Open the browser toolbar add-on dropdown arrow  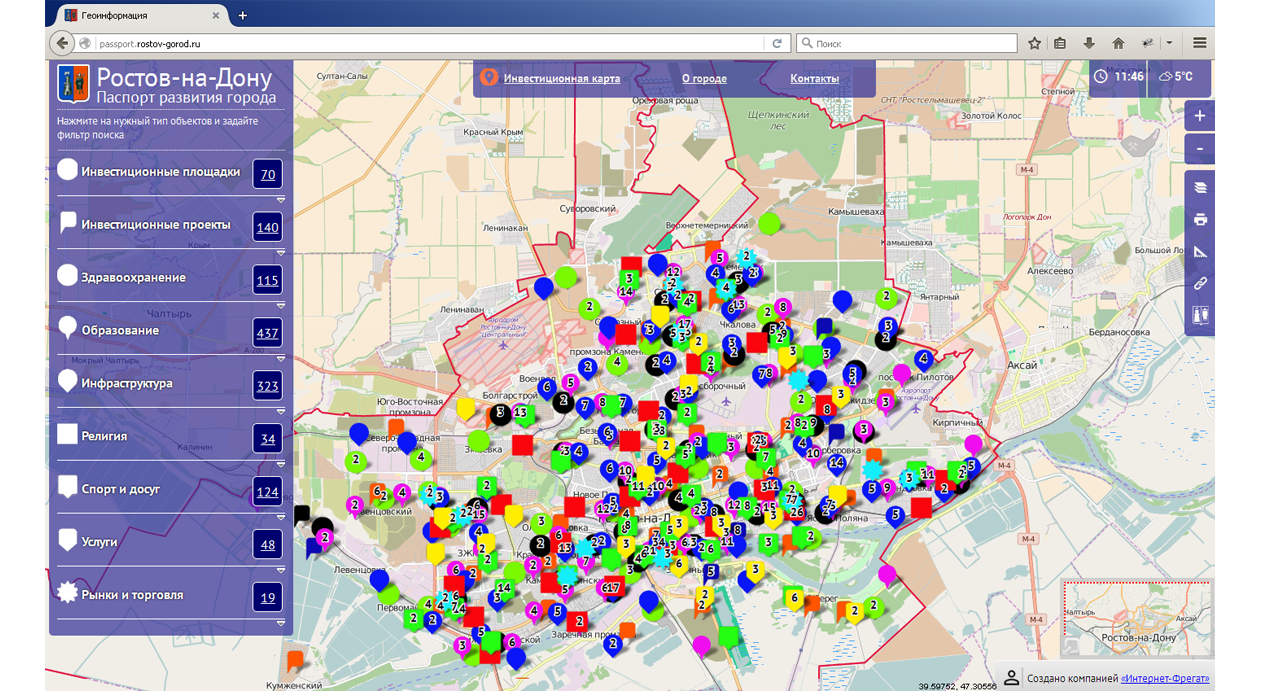(x=1168, y=43)
